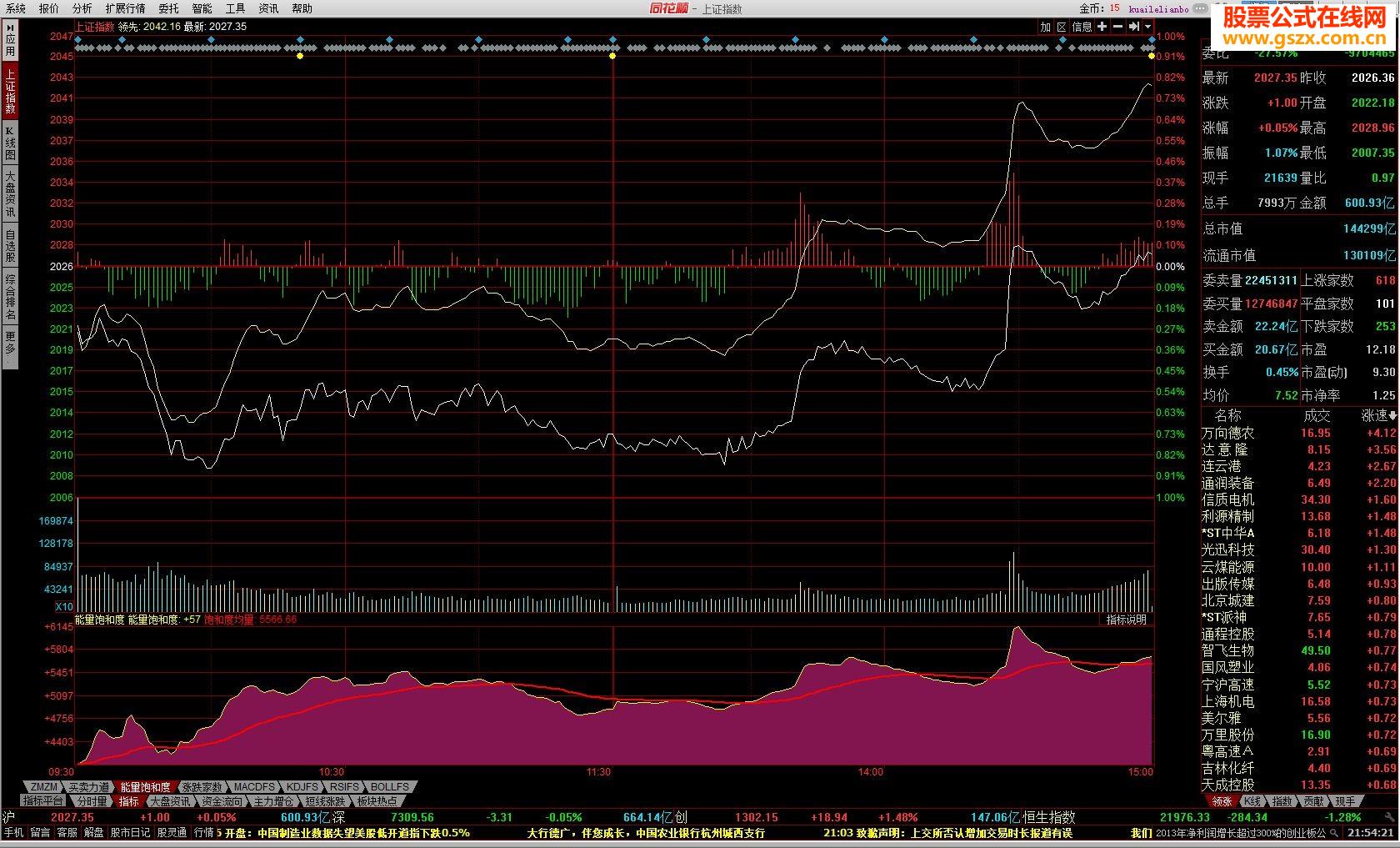
Task: Switch to the MACDFS indicator tab
Action: 254,787
